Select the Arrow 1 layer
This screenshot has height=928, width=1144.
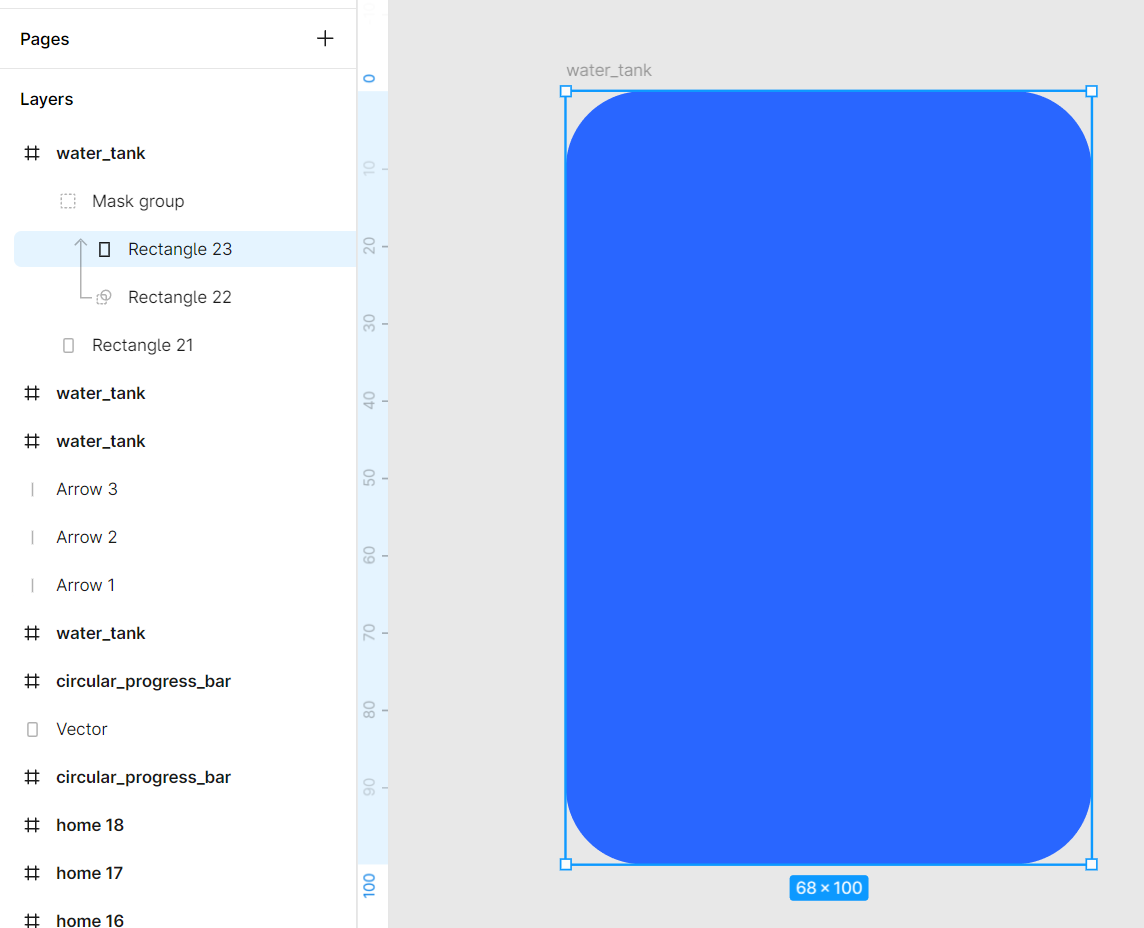click(x=86, y=585)
